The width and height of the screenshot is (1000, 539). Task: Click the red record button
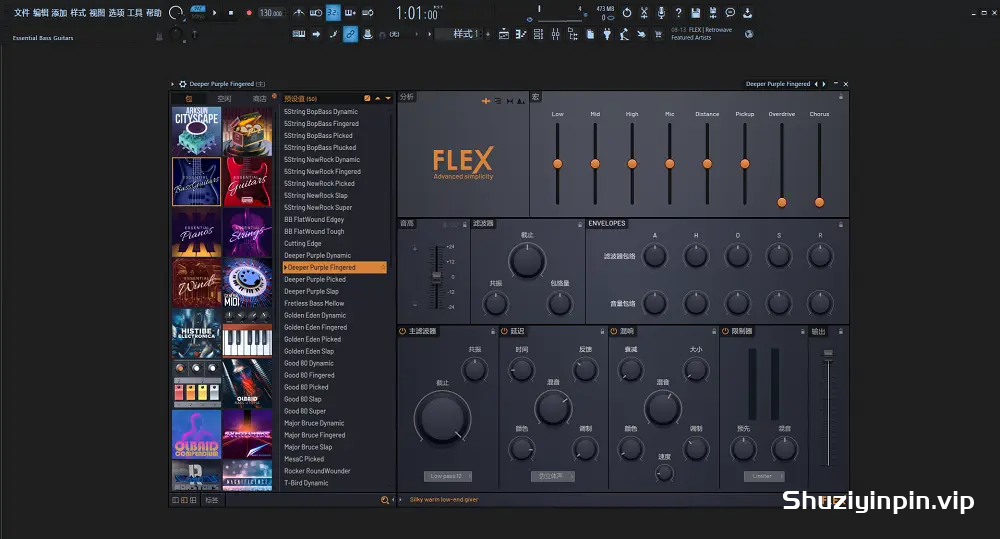[249, 13]
